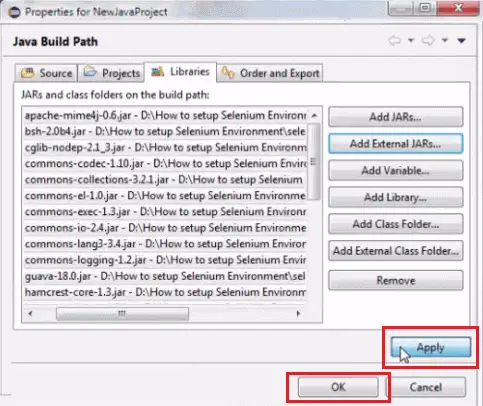
Task: Switch to the Projects tab
Action: pyautogui.click(x=111, y=73)
